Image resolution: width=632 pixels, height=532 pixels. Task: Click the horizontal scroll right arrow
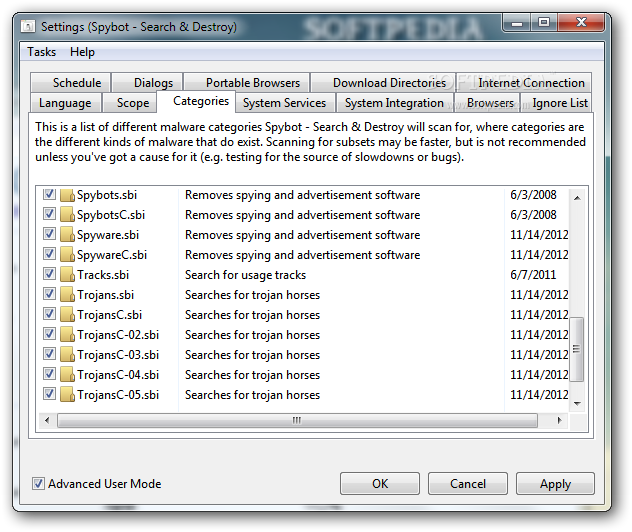[x=559, y=420]
